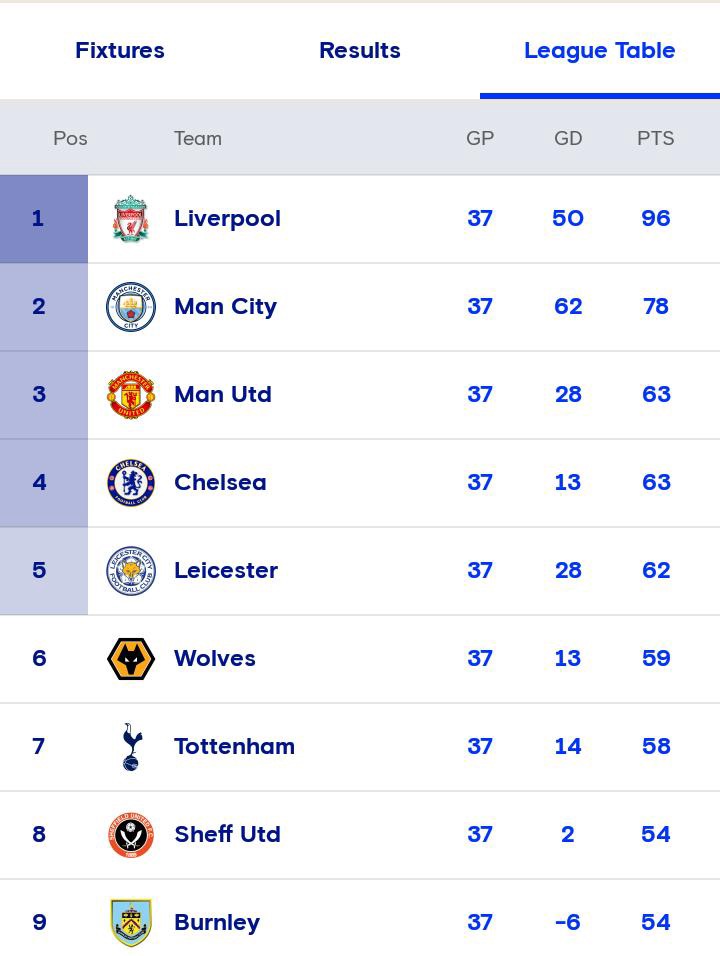Click the GP column header
This screenshot has width=720, height=956.
[x=480, y=138]
